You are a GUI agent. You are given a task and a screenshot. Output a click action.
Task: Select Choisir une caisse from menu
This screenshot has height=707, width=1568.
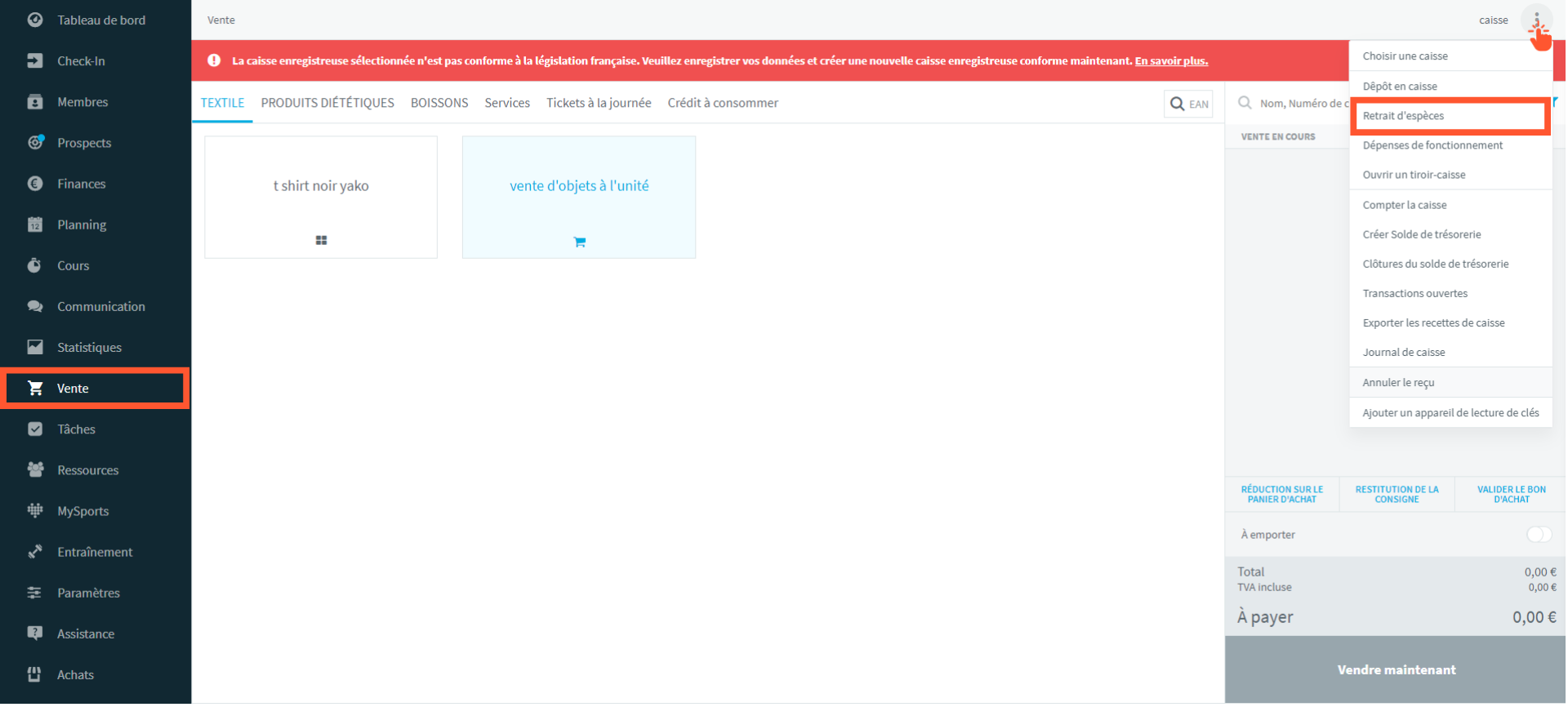[x=1450, y=56]
